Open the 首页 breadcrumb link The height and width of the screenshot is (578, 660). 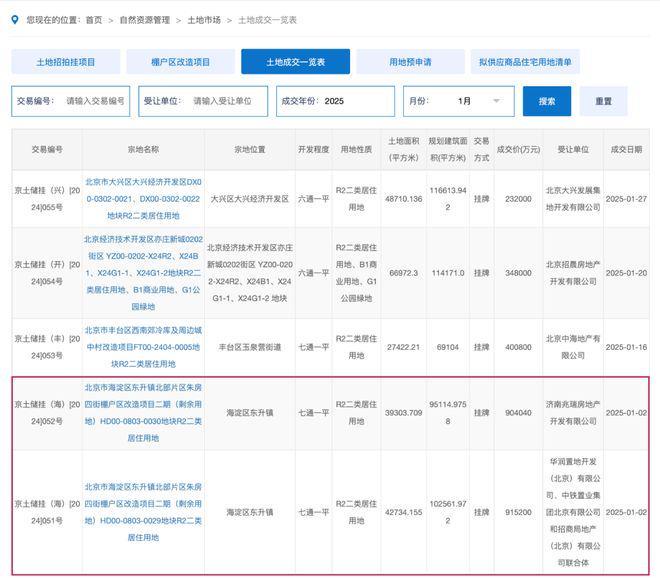tap(93, 20)
